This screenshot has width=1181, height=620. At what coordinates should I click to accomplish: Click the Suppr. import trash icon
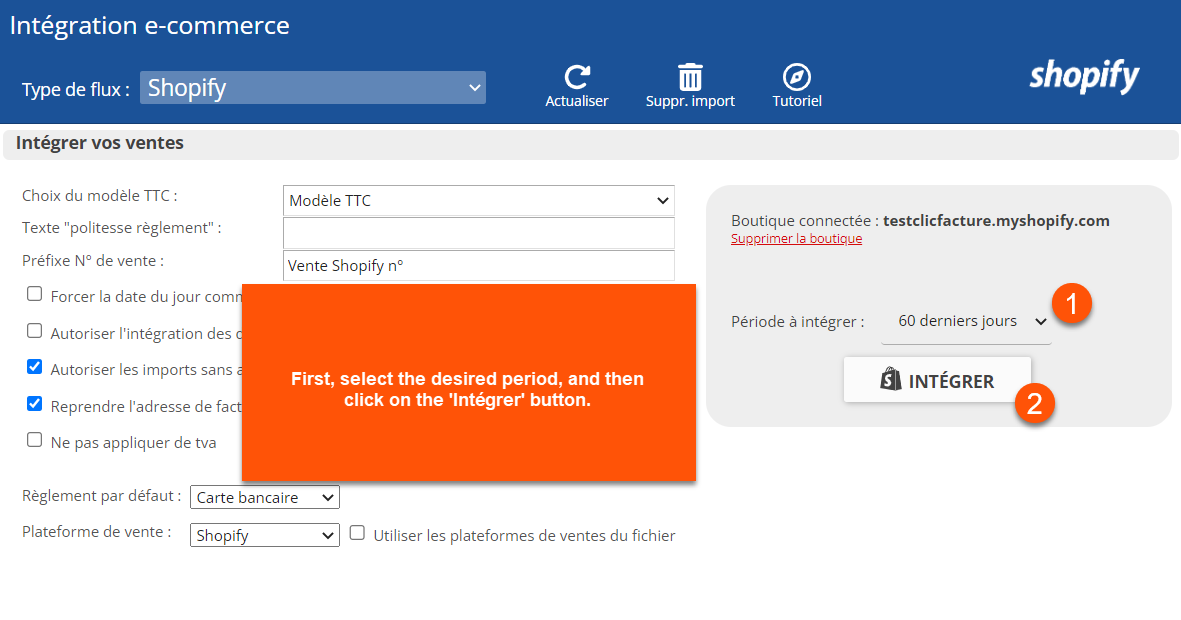(x=690, y=77)
